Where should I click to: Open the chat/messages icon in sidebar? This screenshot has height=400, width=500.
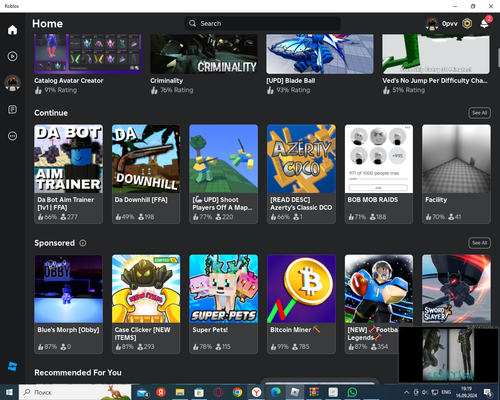[12, 109]
